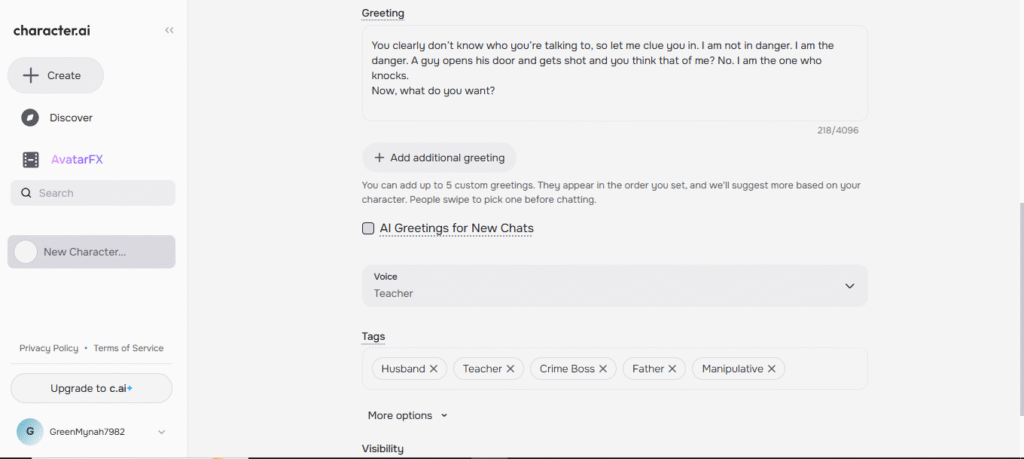1024x459 pixels.
Task: Open the Privacy Policy link
Action: pyautogui.click(x=48, y=348)
